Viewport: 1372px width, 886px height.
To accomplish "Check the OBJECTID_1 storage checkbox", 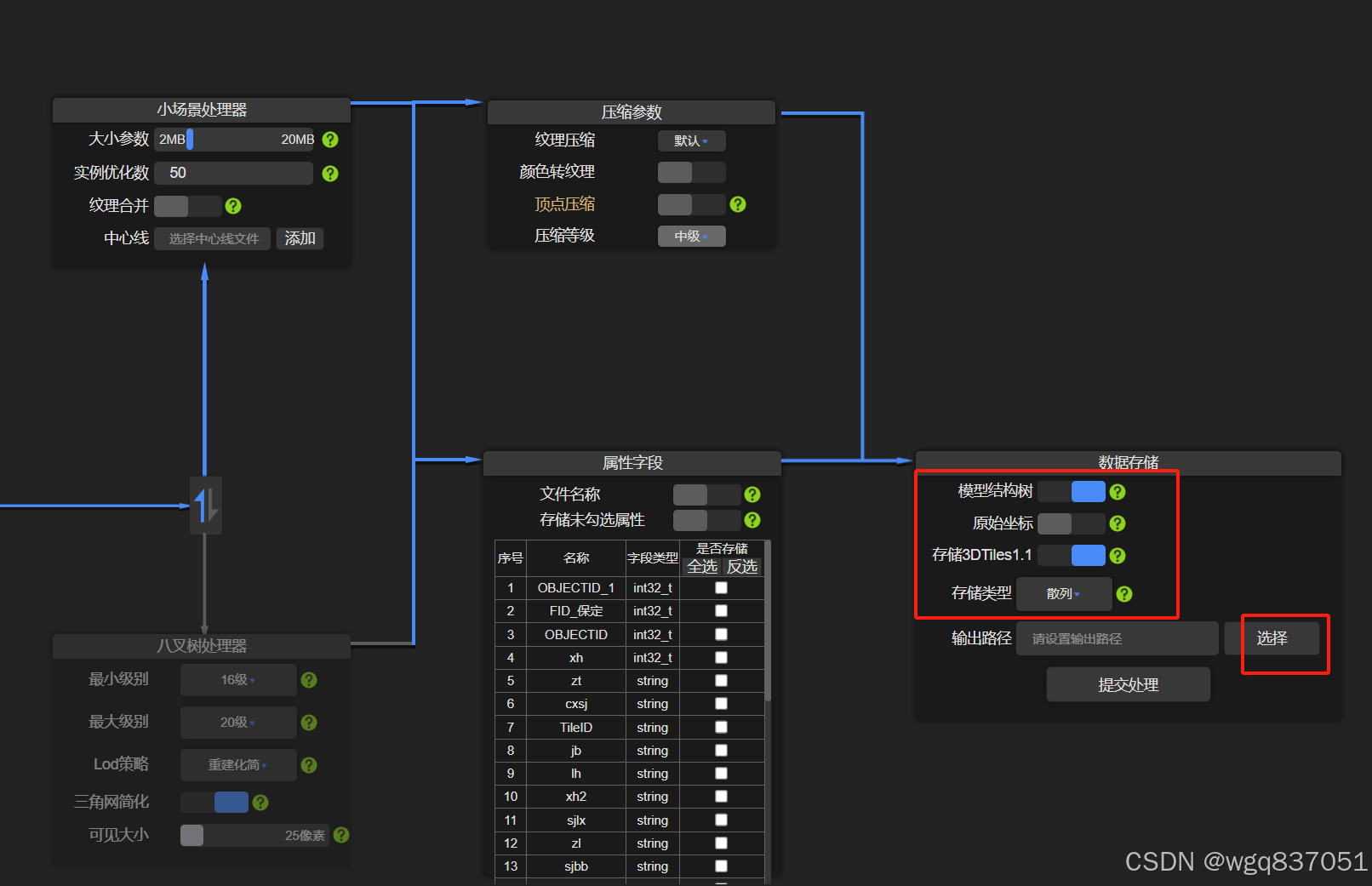I will pyautogui.click(x=721, y=587).
